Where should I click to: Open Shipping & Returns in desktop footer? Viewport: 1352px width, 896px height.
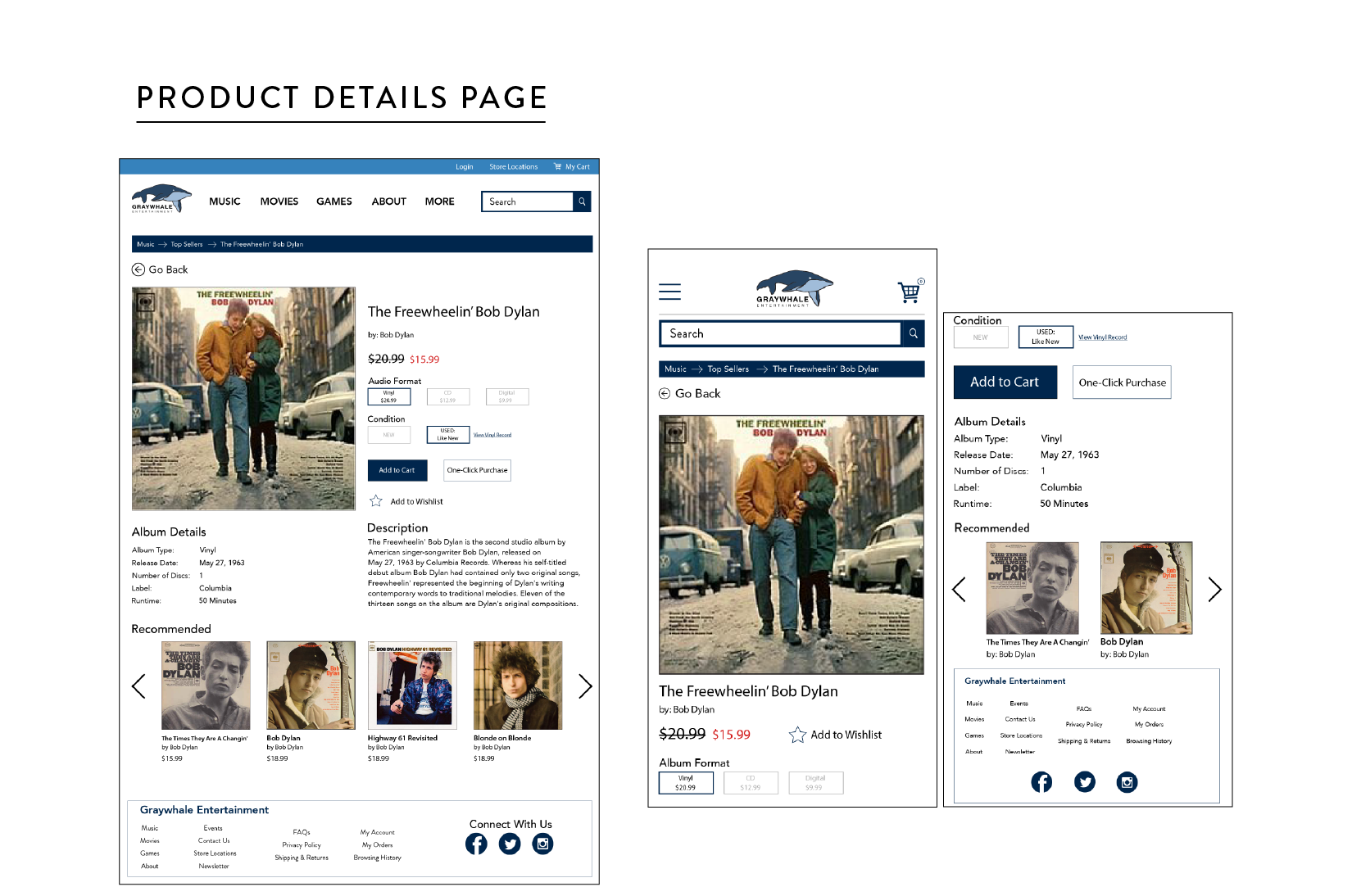tap(302, 858)
